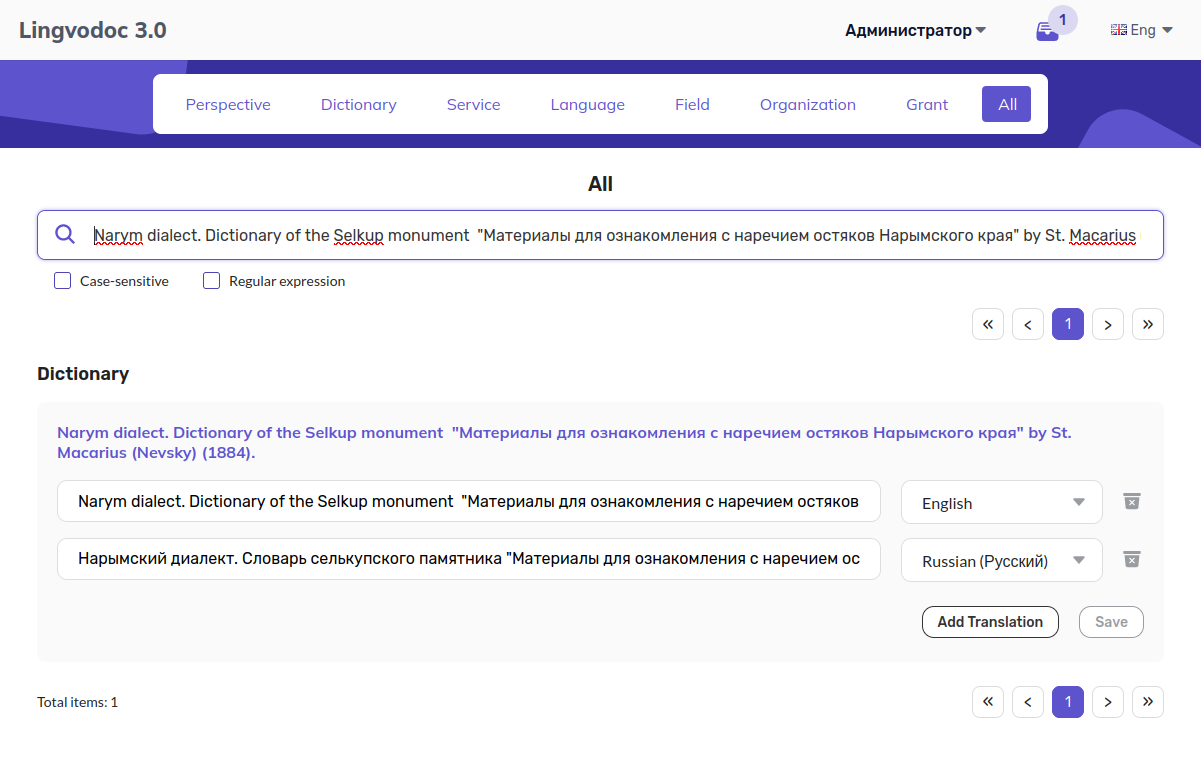This screenshot has width=1201, height=758.
Task: Open the Russian (Русский) language dropdown
Action: point(1001,559)
